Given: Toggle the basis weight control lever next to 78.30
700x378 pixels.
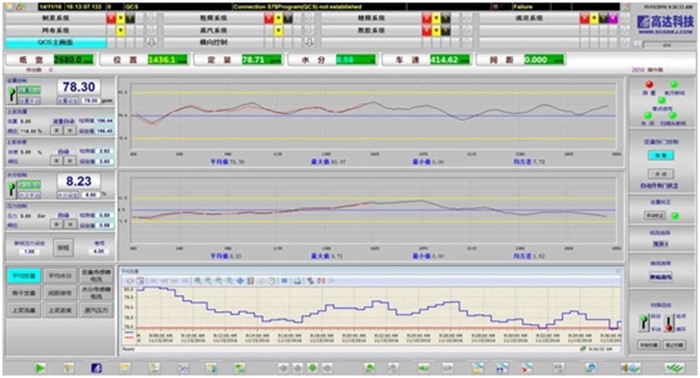Looking at the screenshot, I should click(12, 94).
